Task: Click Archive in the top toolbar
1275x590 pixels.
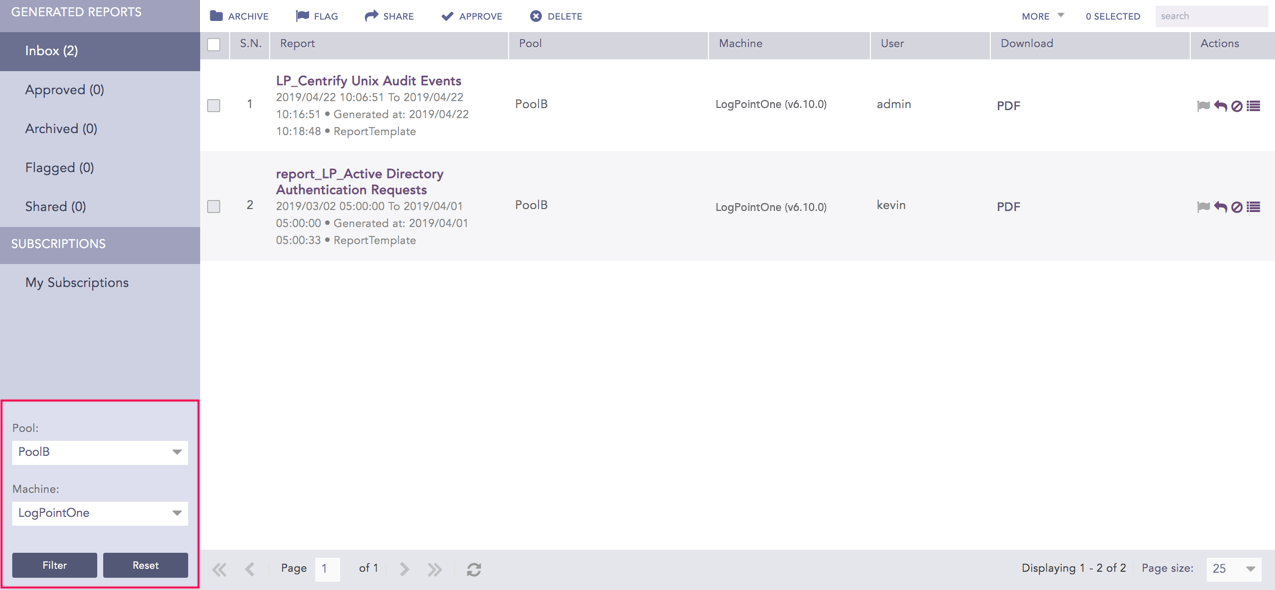Action: [239, 16]
